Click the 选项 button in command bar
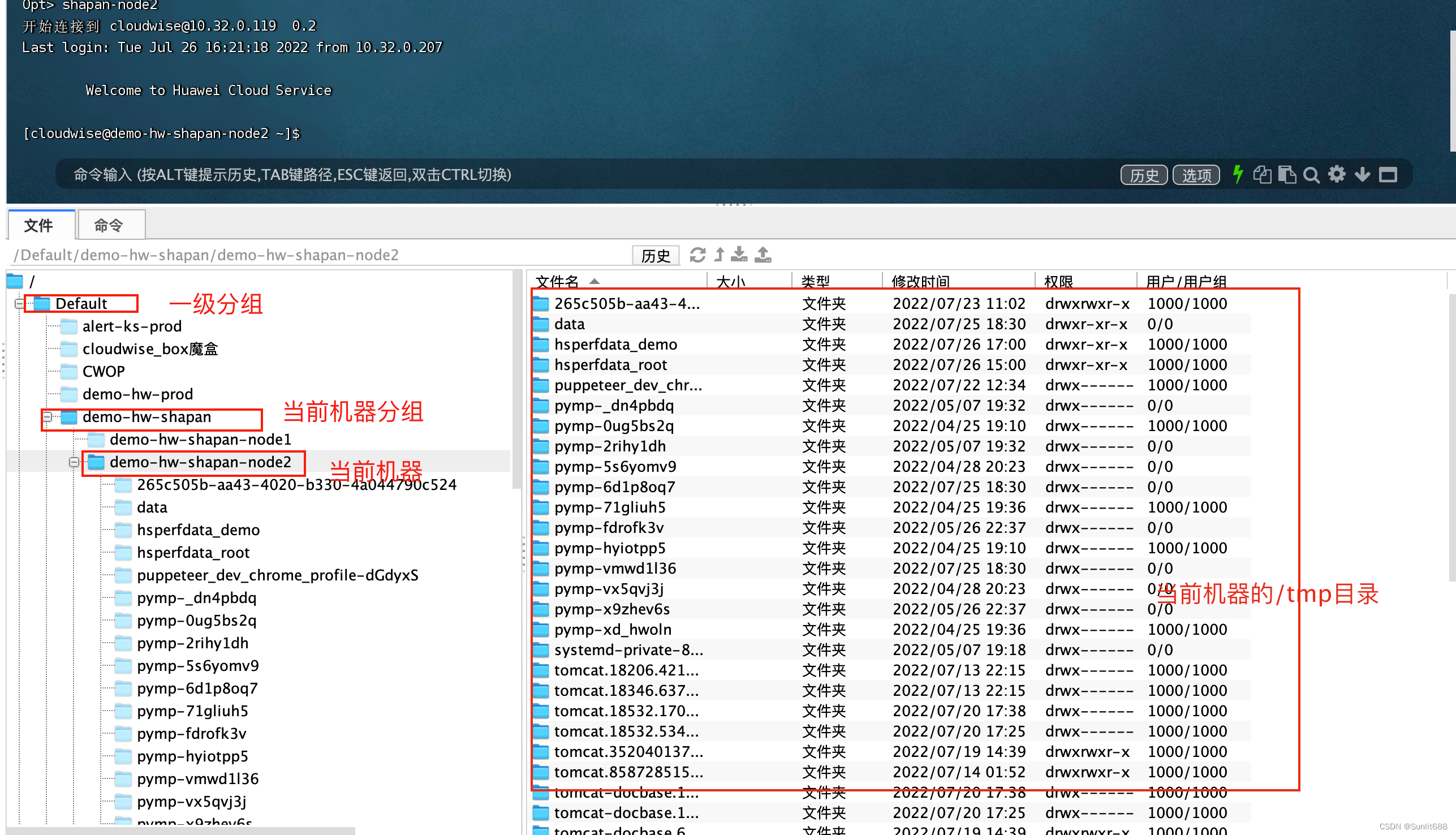This screenshot has width=1456, height=835. click(x=1196, y=175)
